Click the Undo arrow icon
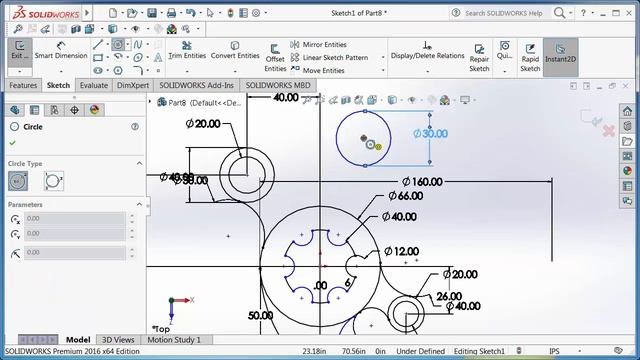 pyautogui.click(x=190, y=13)
